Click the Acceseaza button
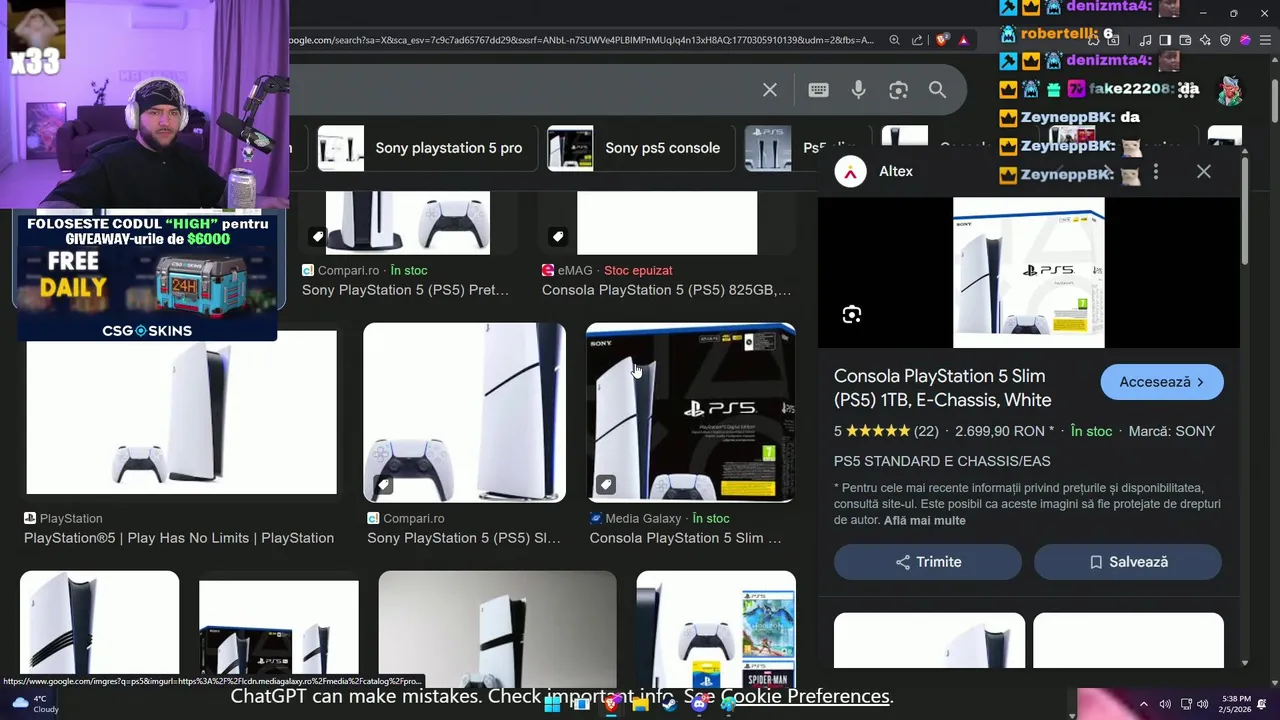Viewport: 1280px width, 720px height. (1162, 382)
